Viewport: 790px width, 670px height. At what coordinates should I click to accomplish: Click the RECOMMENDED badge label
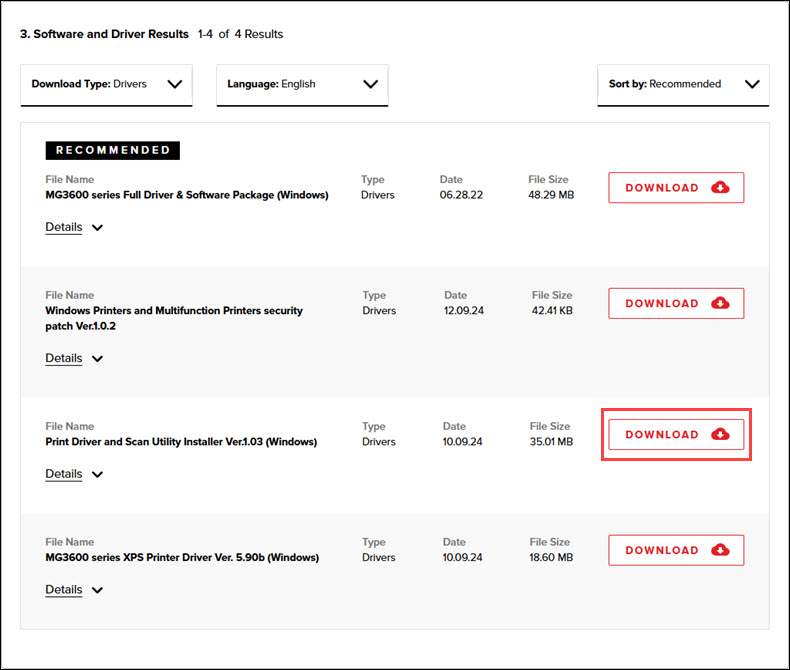[x=113, y=150]
